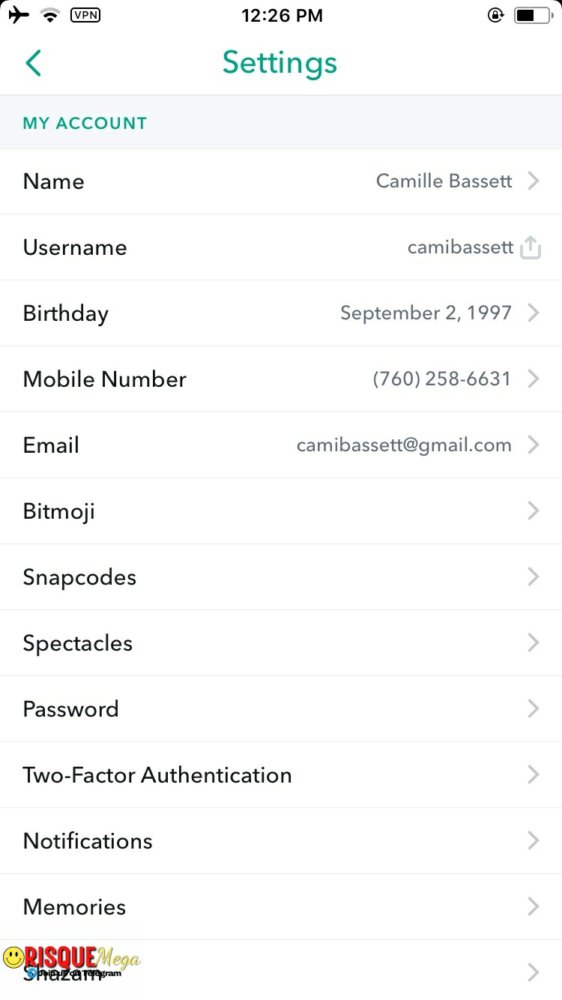
Task: Open the Spectacles settings
Action: [281, 643]
